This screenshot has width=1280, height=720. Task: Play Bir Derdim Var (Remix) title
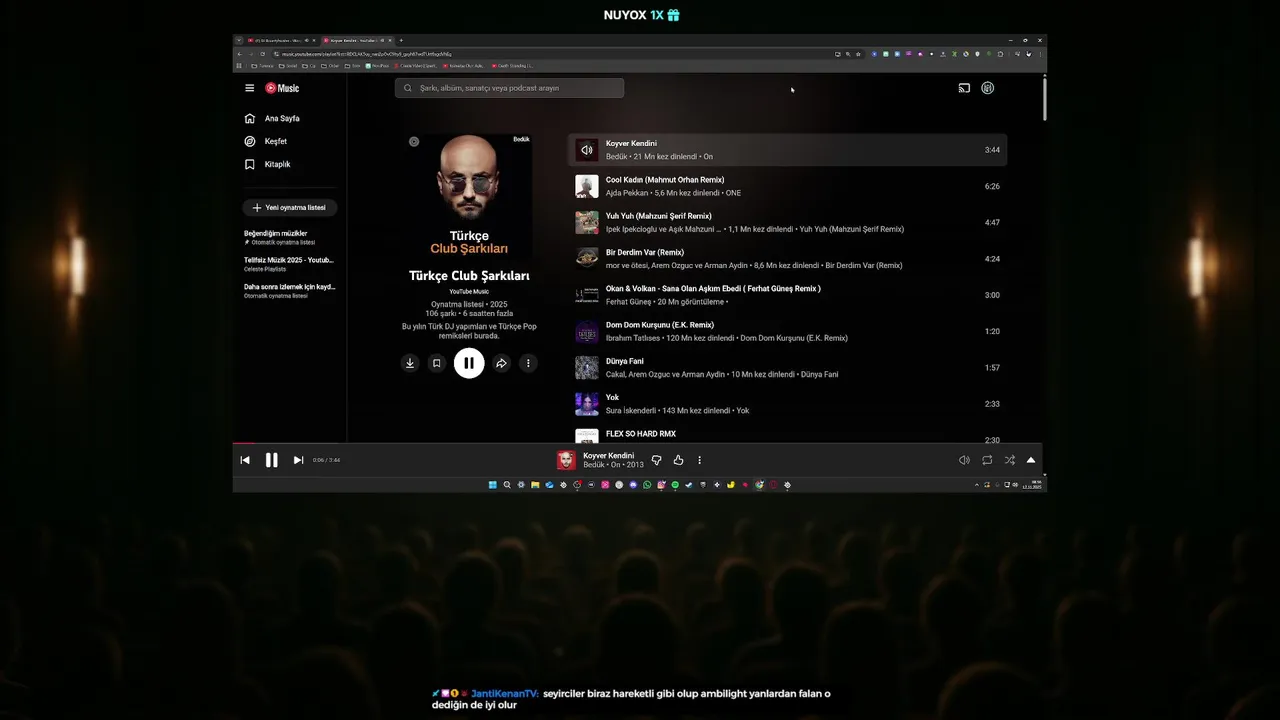645,252
